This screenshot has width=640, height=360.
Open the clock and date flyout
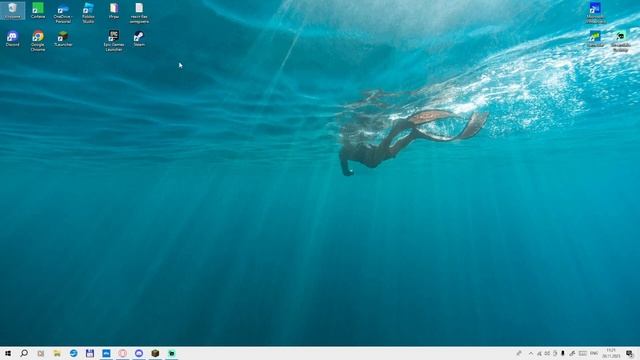point(611,353)
